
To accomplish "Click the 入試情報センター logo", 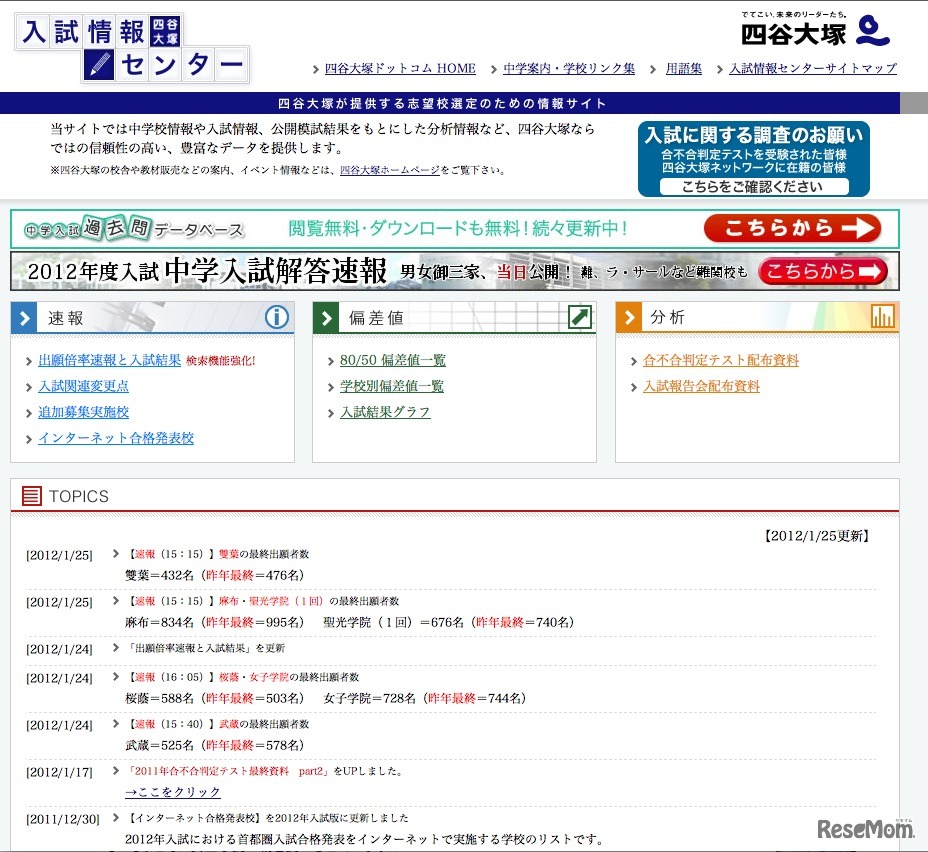I will point(131,47).
